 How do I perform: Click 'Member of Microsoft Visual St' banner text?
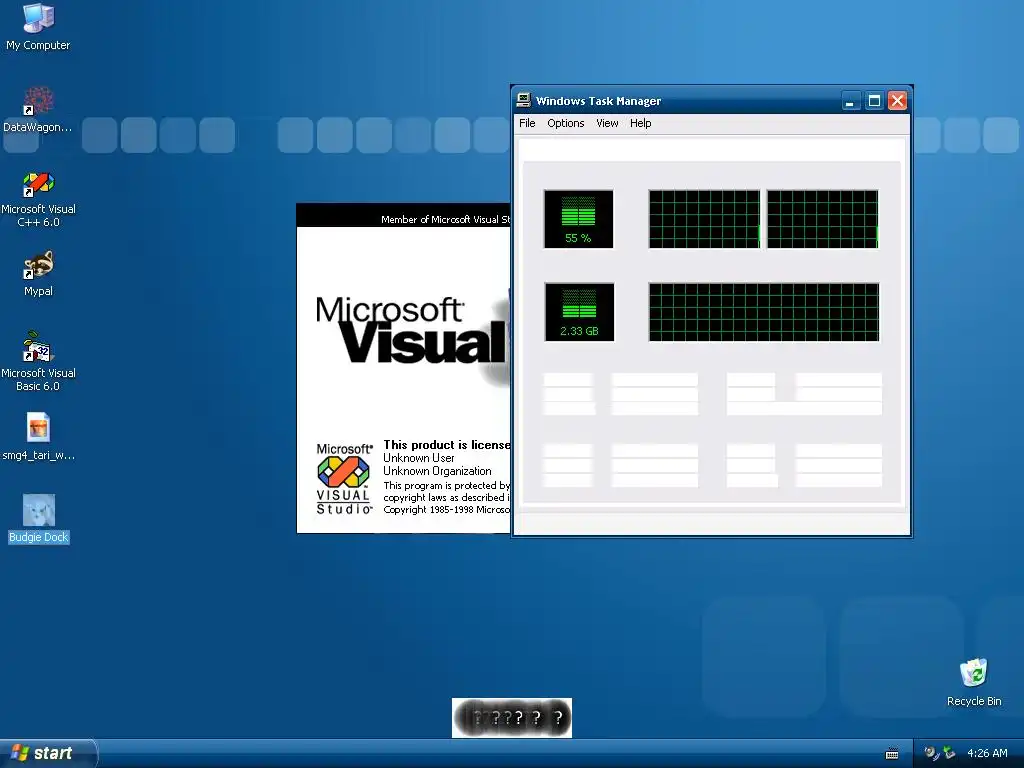point(445,219)
